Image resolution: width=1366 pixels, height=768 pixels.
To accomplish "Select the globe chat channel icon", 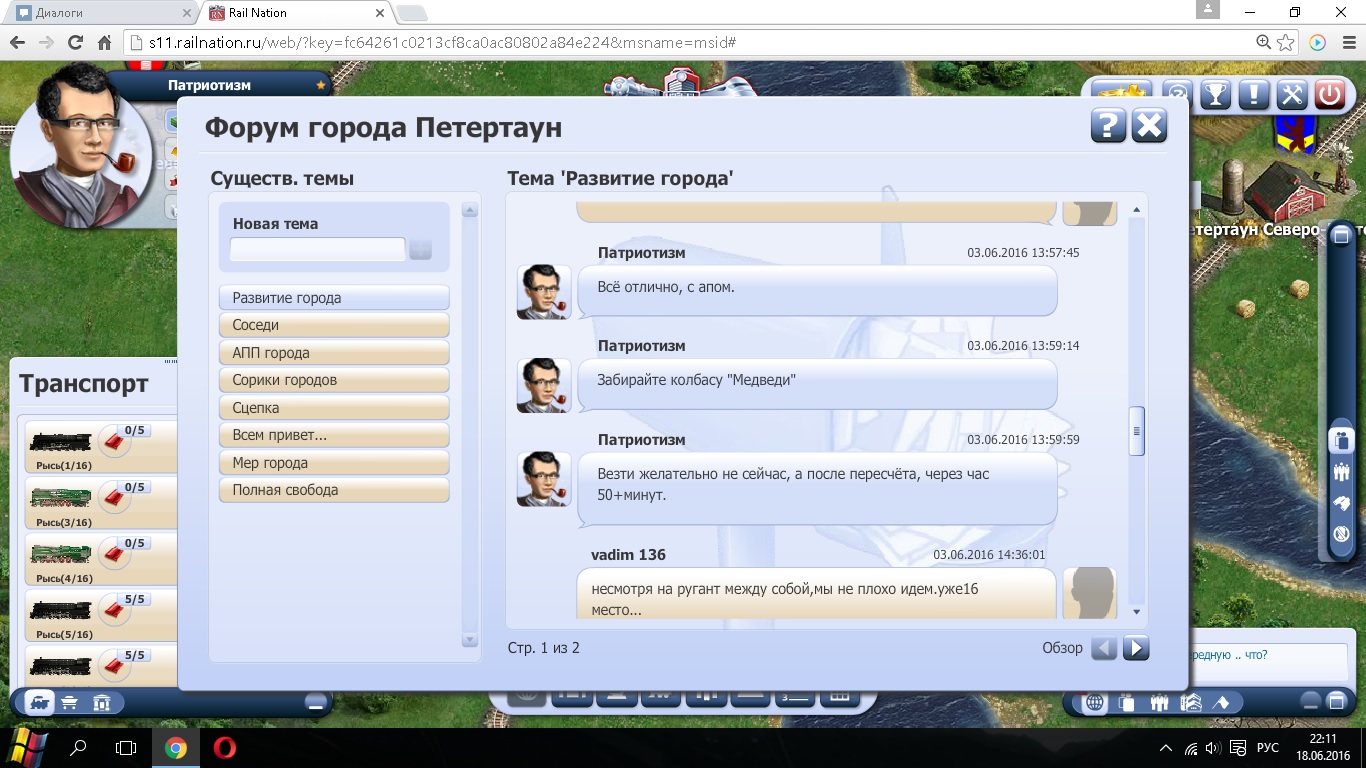I will tap(1095, 702).
